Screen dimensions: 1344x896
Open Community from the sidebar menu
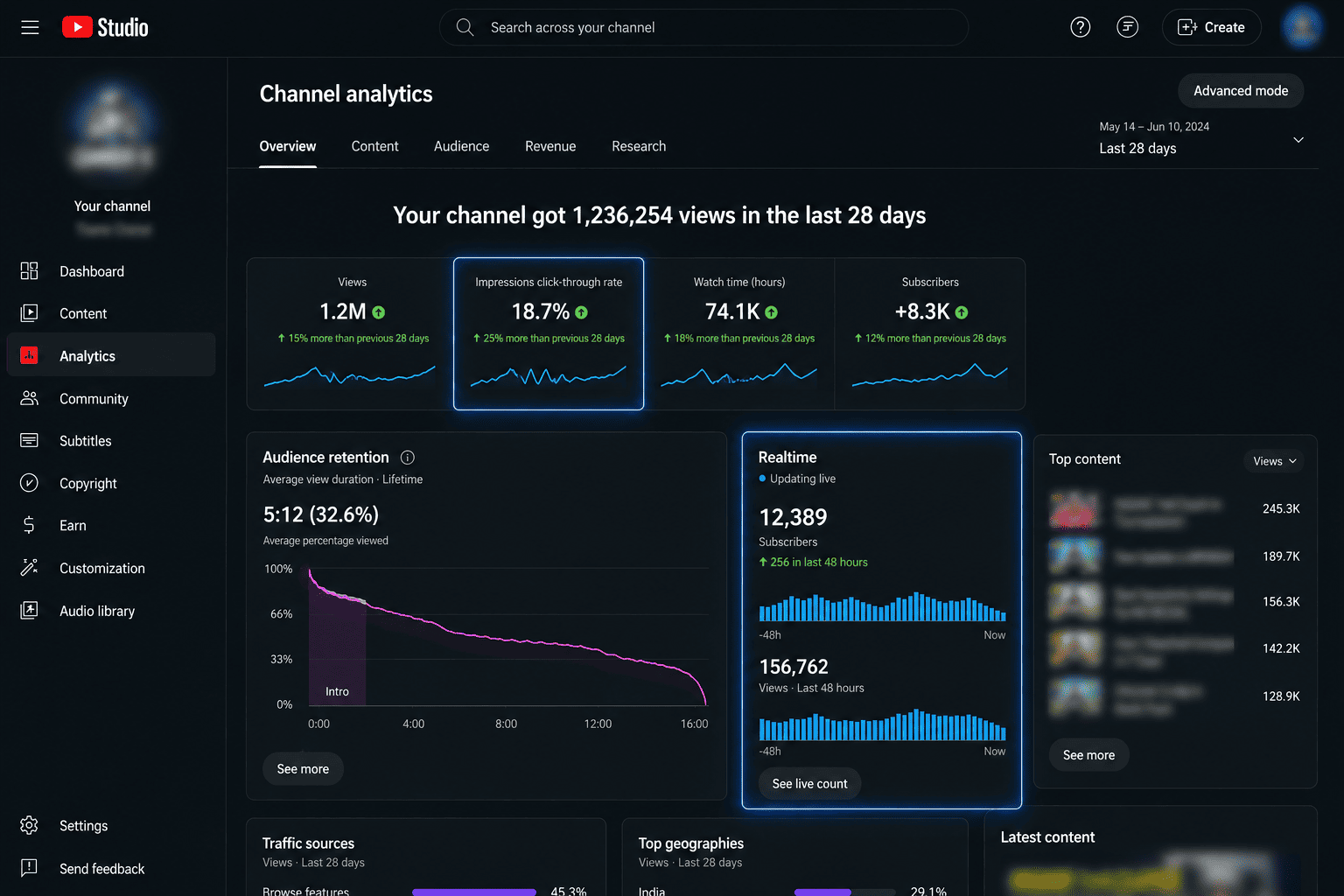tap(111, 398)
